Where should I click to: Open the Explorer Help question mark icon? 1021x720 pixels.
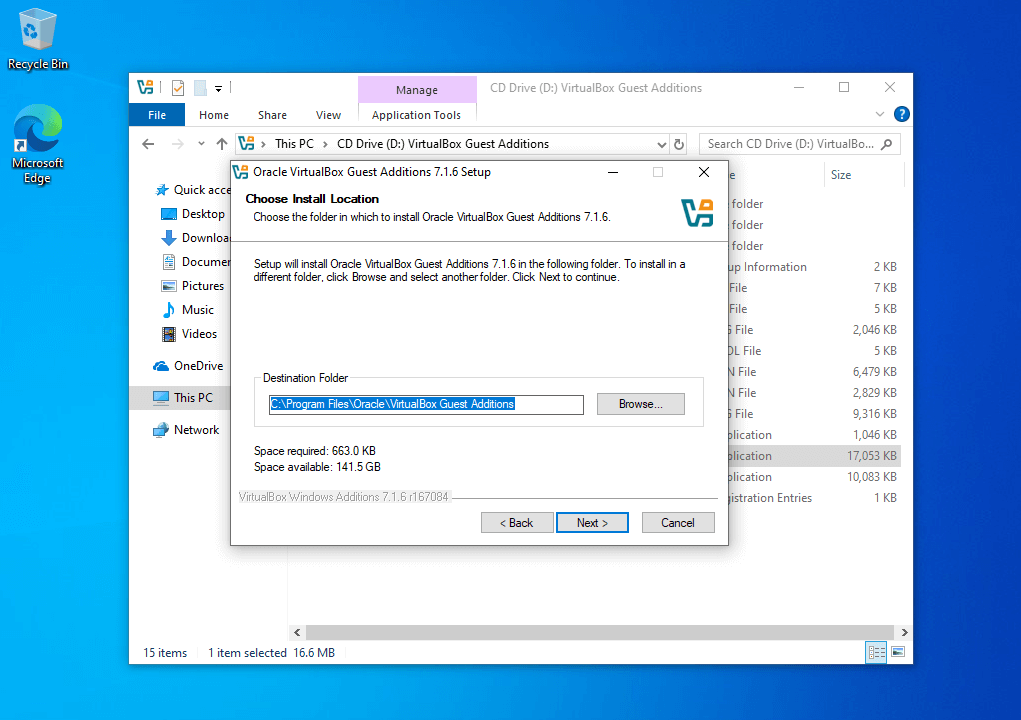point(902,115)
